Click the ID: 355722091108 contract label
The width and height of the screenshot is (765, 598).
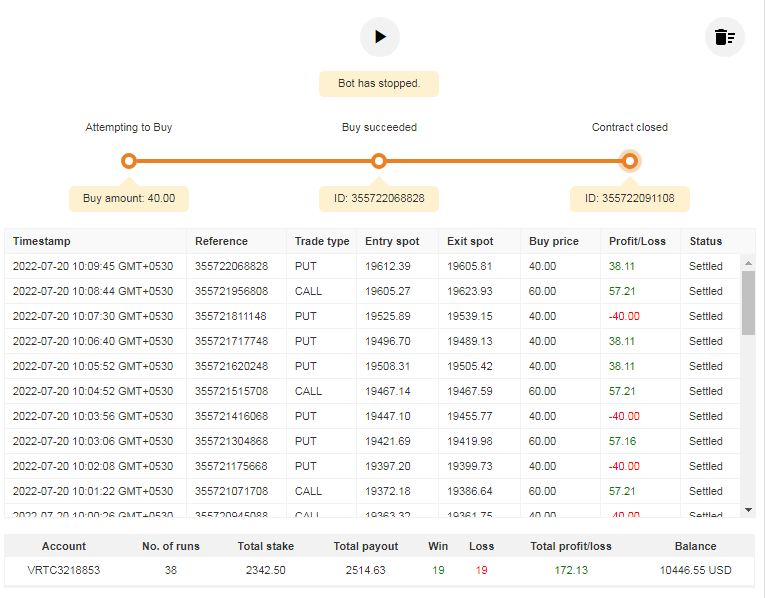630,198
